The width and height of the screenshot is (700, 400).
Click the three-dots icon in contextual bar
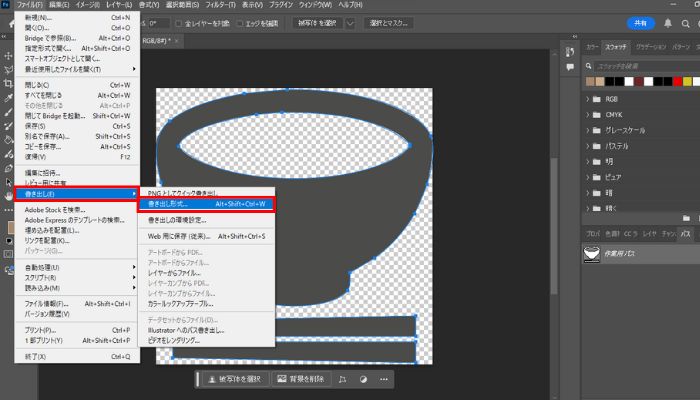[383, 379]
